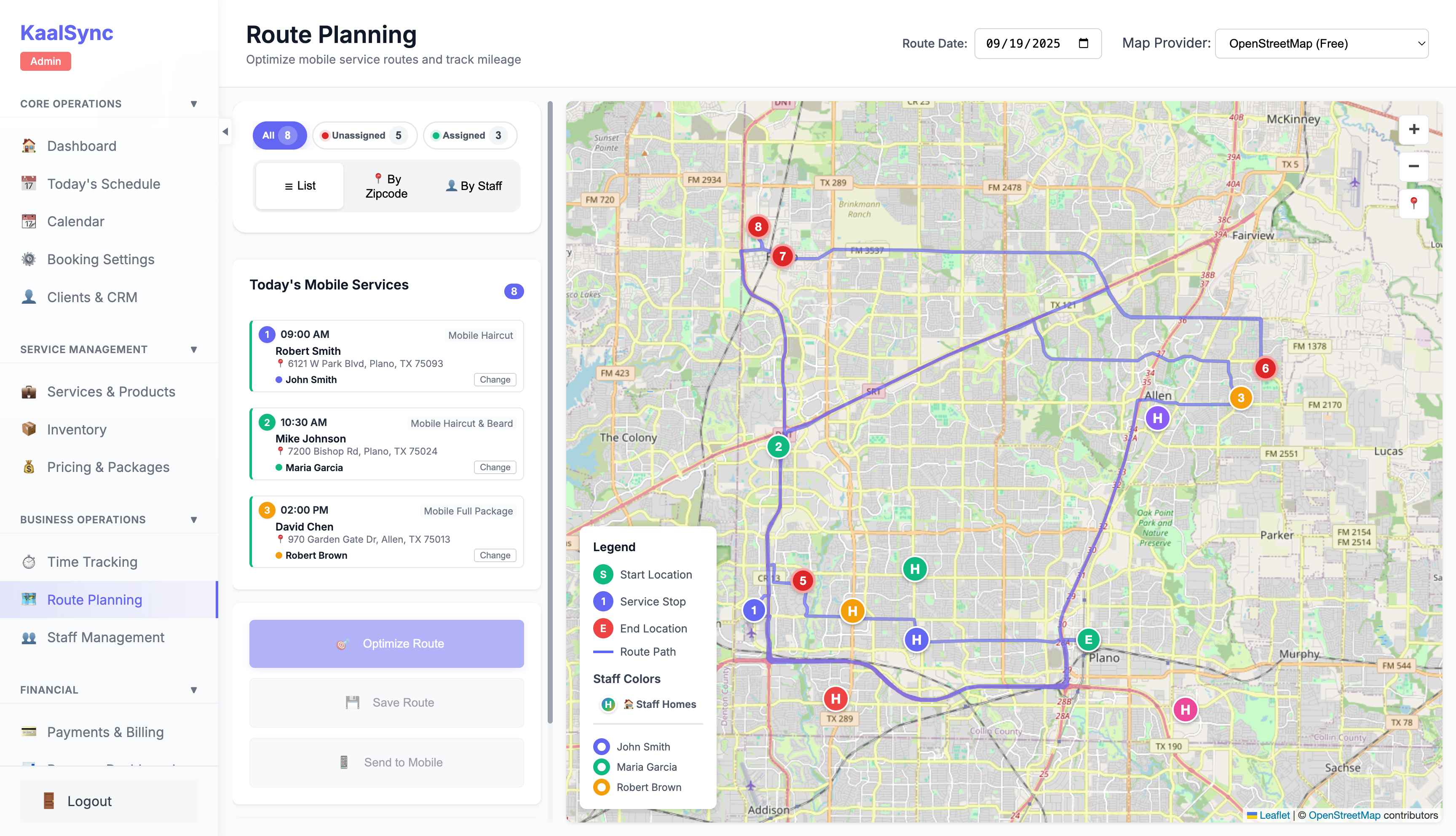Open the Map Provider dropdown

[x=1321, y=43]
